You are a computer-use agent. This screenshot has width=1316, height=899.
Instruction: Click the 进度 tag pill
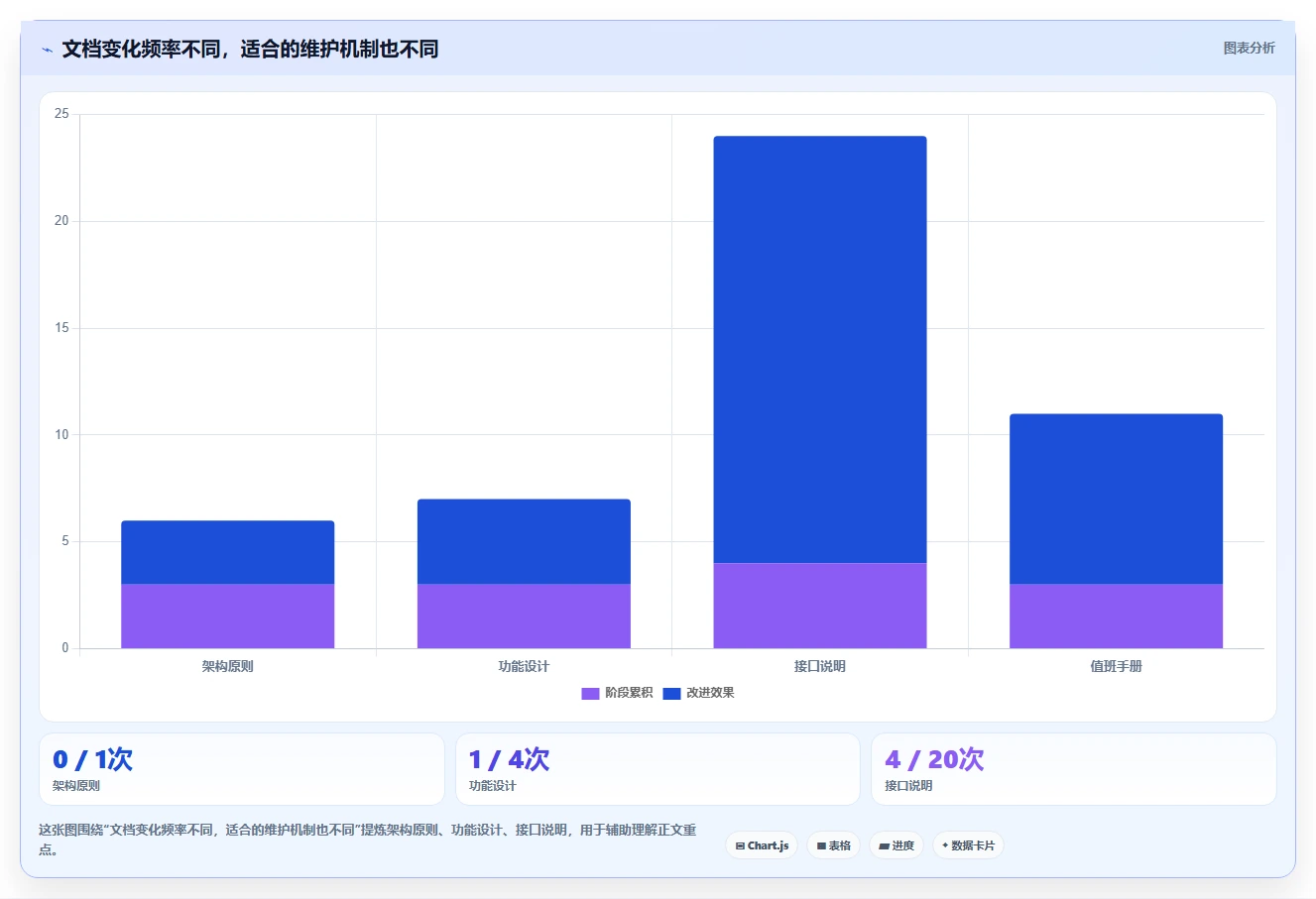pyautogui.click(x=897, y=845)
